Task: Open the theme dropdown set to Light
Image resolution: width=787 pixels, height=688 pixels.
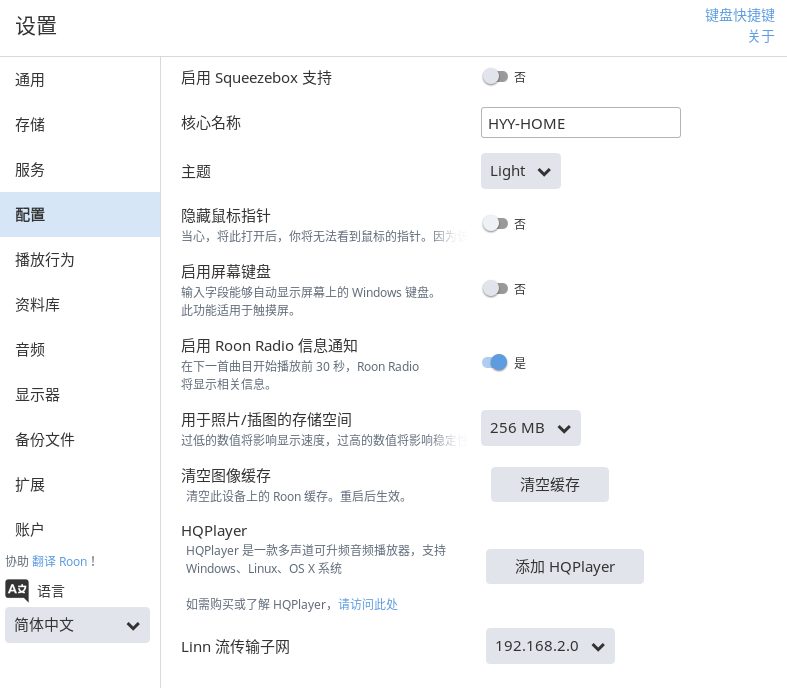Action: (520, 171)
